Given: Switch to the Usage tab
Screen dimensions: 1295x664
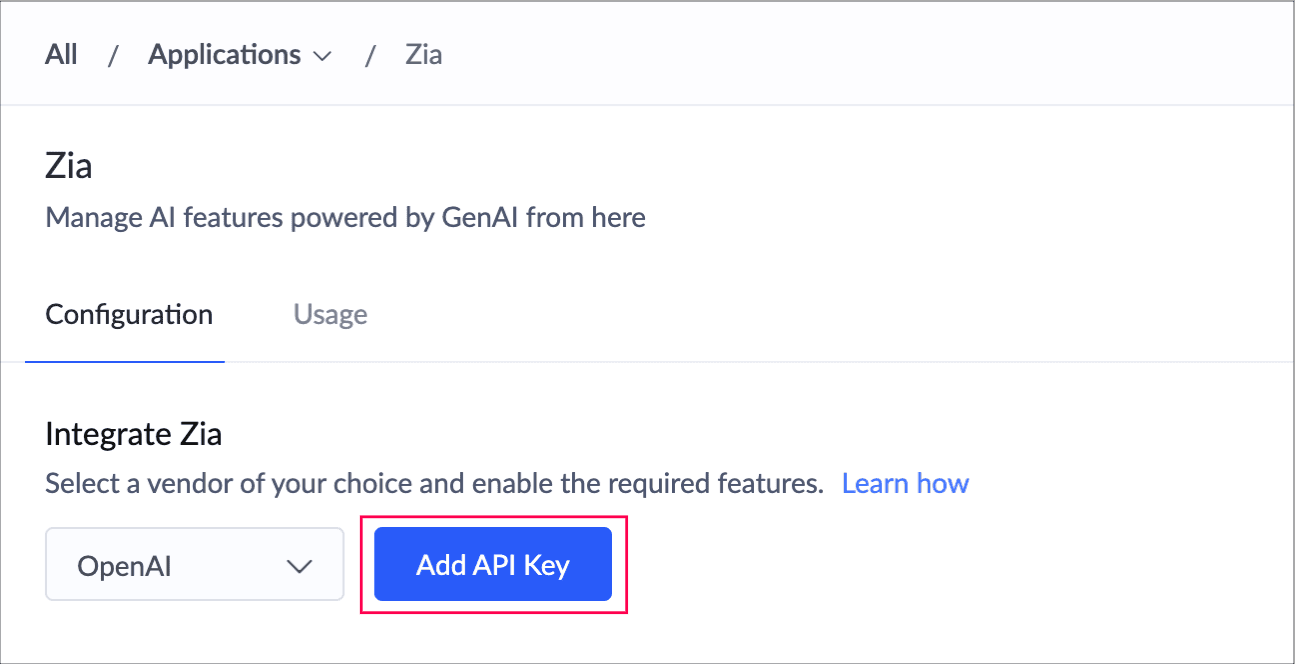Looking at the screenshot, I should [x=330, y=315].
